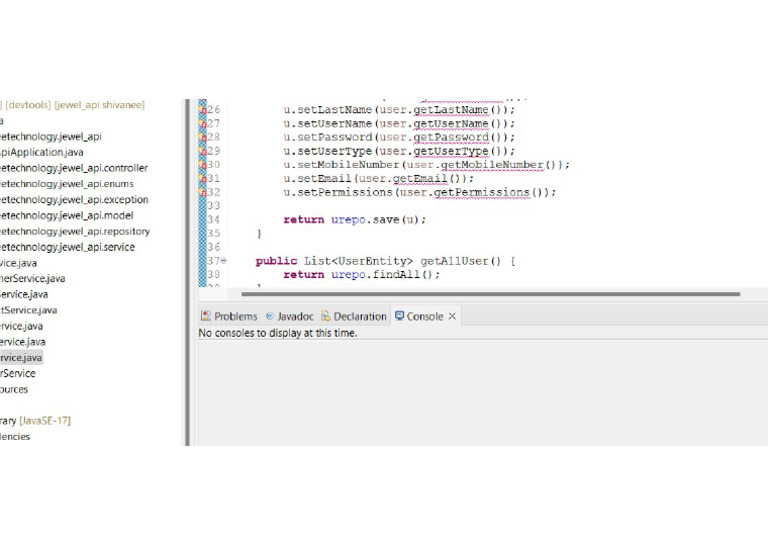Click the error marker on line 31

point(203,178)
